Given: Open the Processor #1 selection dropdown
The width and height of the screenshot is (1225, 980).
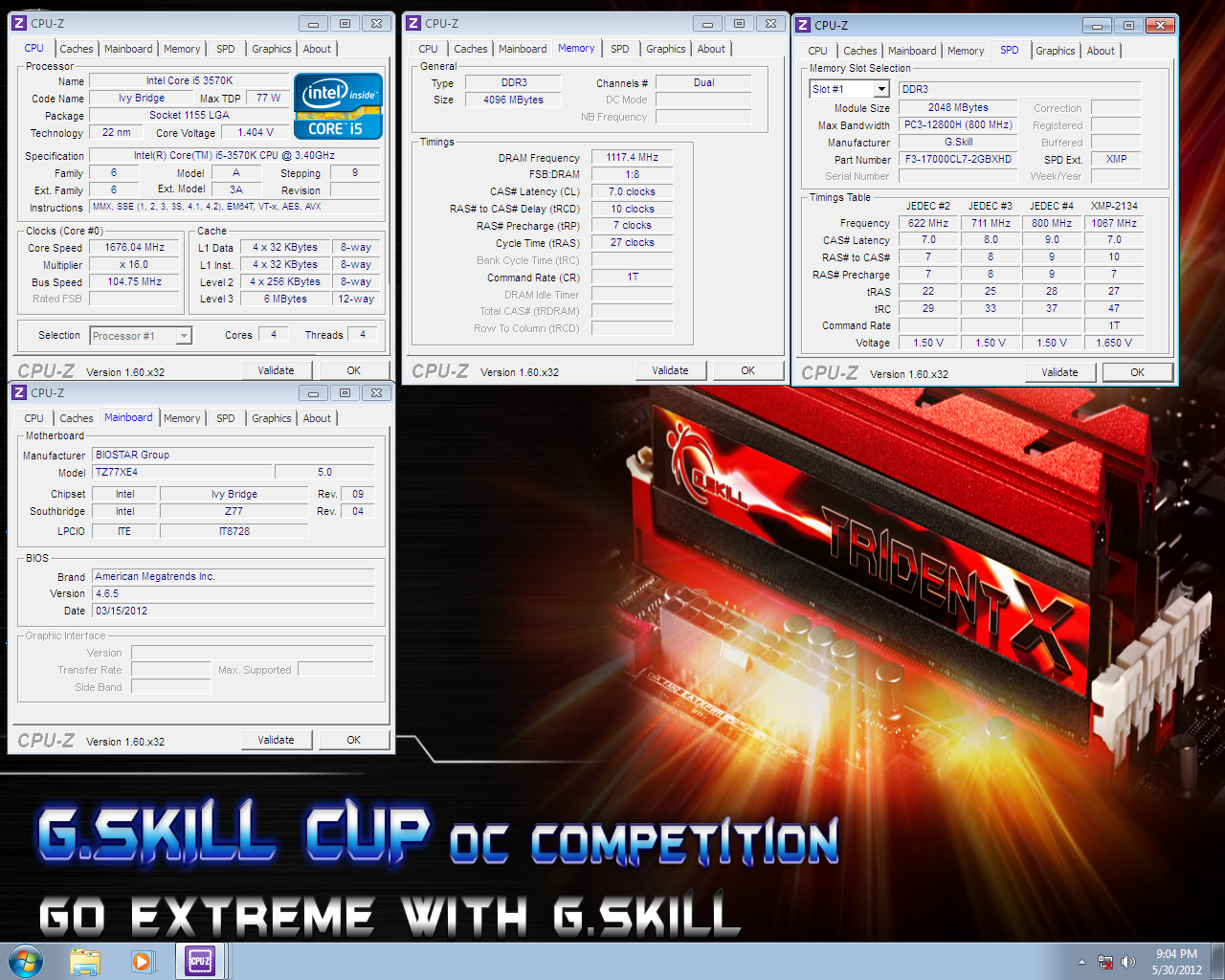Looking at the screenshot, I should (x=141, y=336).
